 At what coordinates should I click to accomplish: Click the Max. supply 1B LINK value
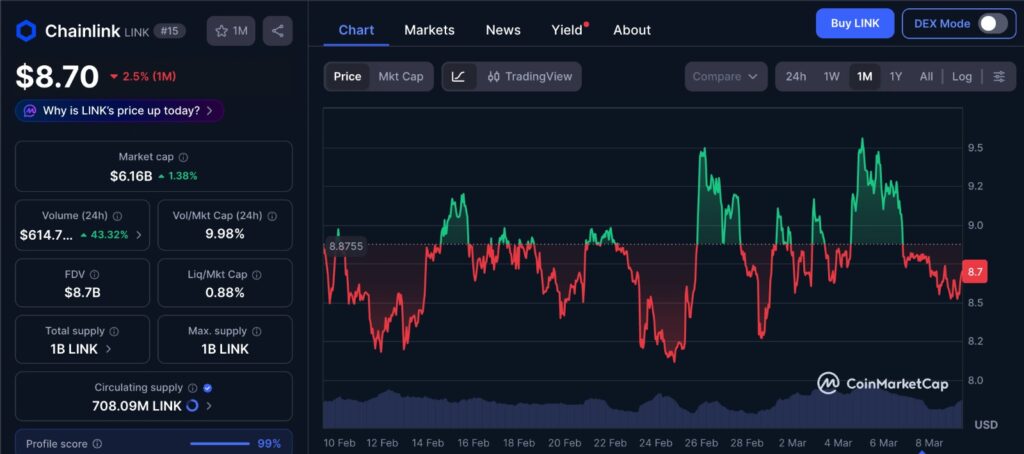(x=225, y=349)
